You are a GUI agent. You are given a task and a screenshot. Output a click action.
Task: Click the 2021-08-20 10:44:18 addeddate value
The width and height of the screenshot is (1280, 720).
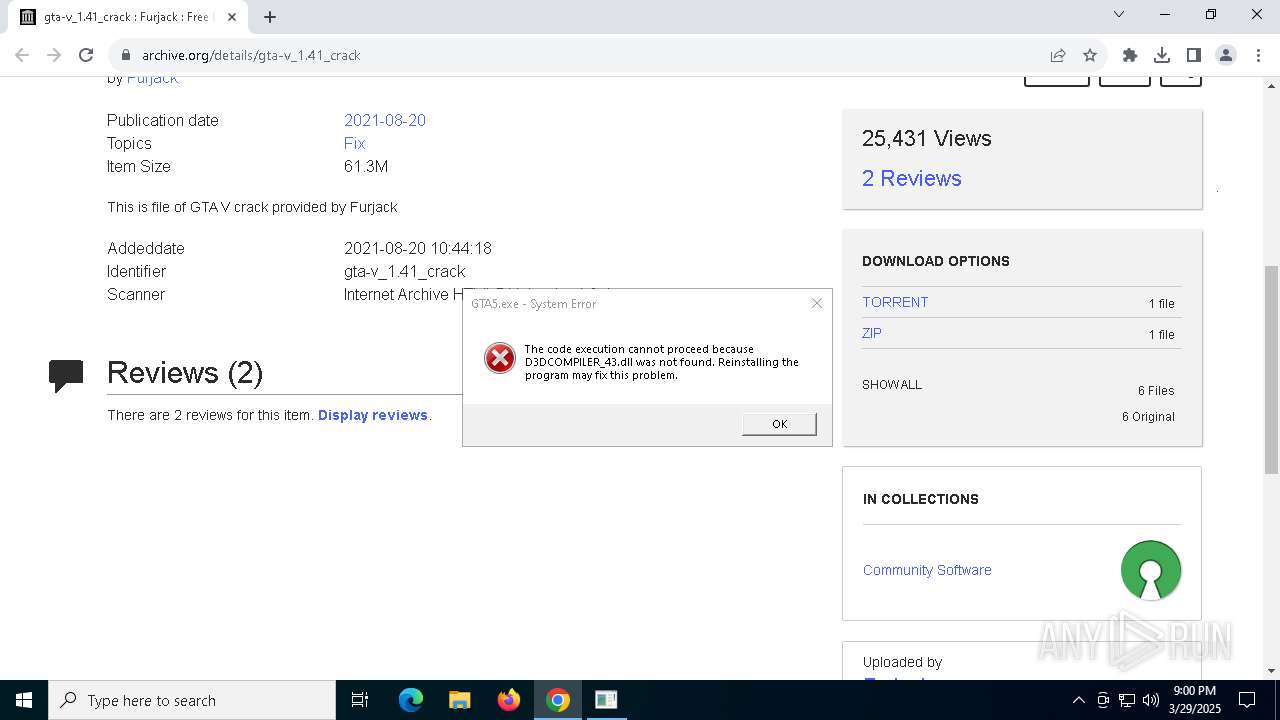point(418,248)
